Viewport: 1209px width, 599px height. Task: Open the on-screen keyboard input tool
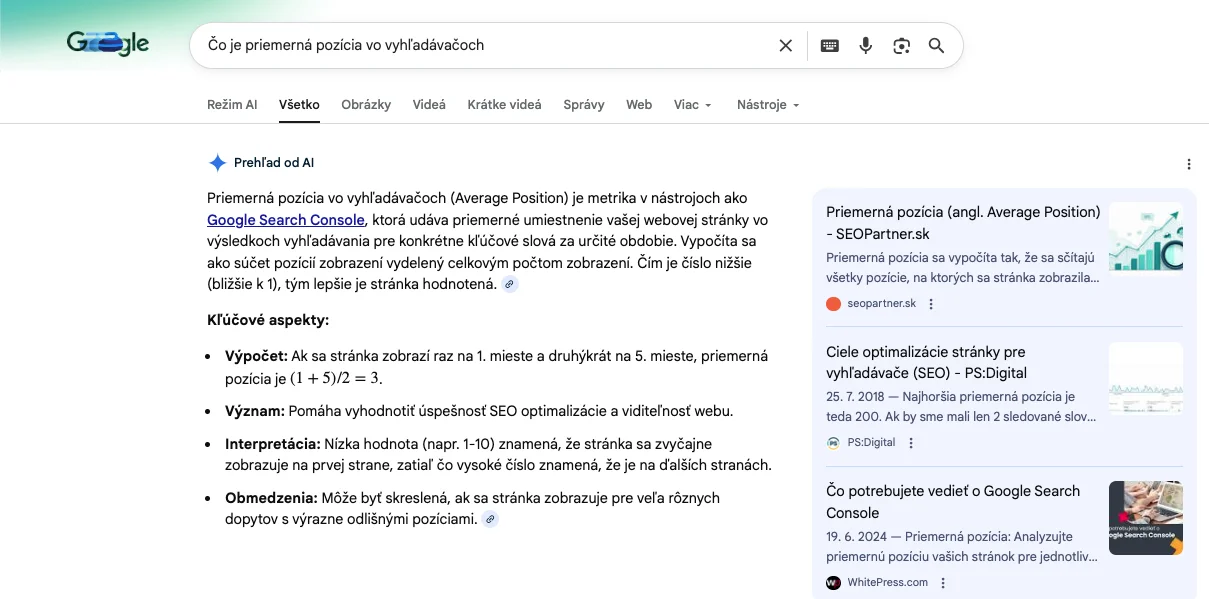829,45
